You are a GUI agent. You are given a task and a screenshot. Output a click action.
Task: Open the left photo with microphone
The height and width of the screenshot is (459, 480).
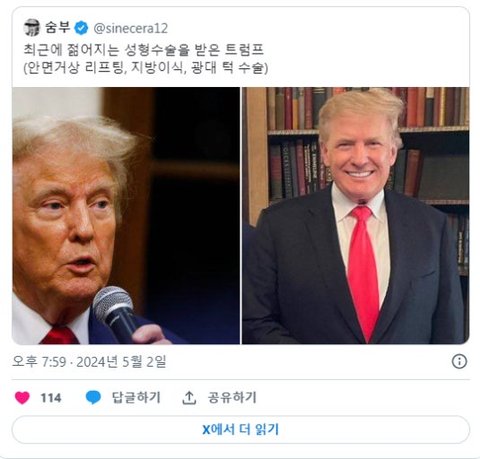(x=126, y=215)
